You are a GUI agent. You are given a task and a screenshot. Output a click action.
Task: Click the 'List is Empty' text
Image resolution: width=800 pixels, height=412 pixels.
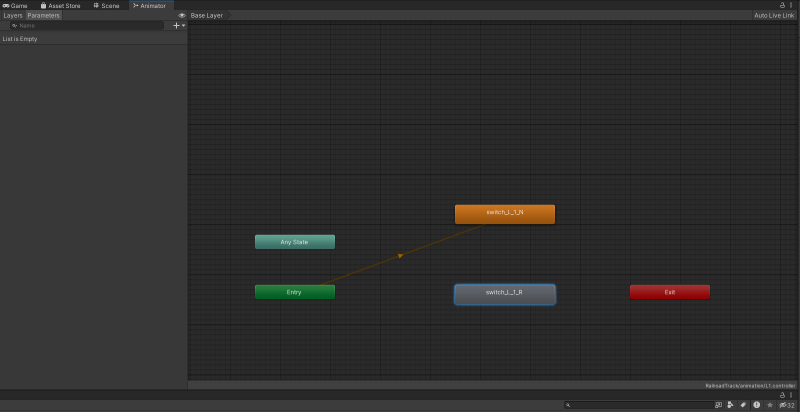point(20,39)
